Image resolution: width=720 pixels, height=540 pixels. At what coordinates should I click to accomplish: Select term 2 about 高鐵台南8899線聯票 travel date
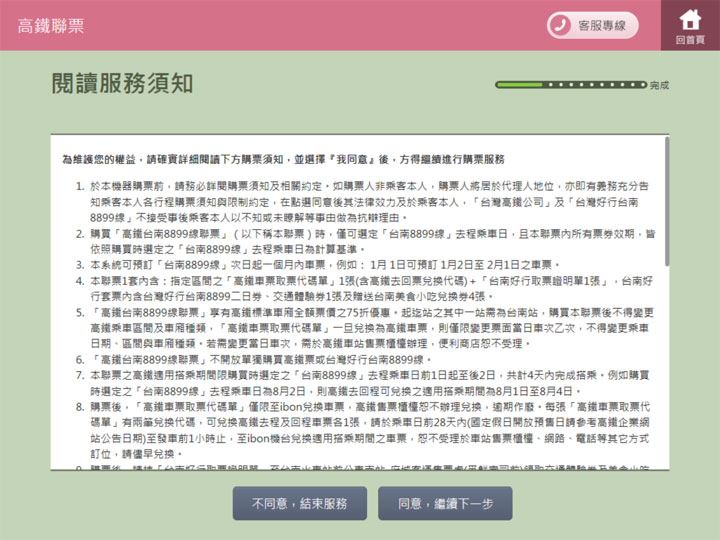pos(360,240)
